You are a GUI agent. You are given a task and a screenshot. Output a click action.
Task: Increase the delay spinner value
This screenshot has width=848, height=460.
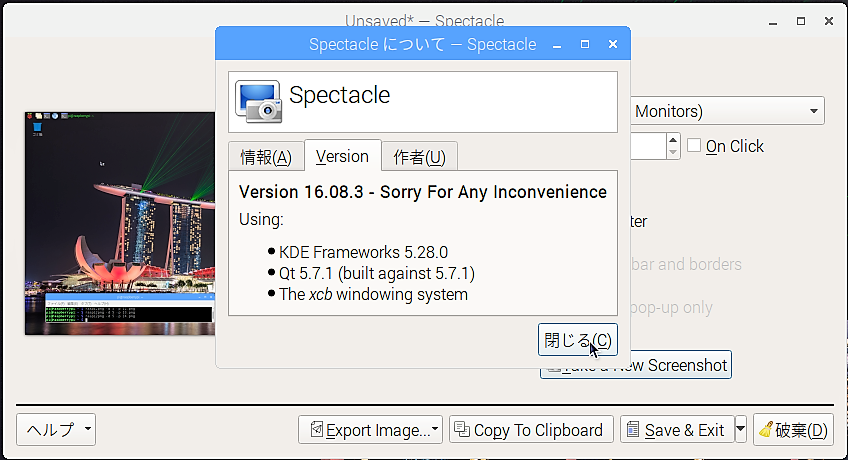[x=673, y=140]
